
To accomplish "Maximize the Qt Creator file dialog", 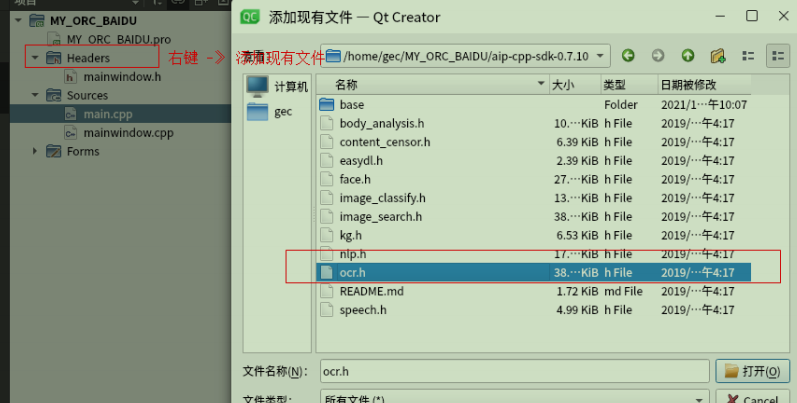I will [752, 16].
